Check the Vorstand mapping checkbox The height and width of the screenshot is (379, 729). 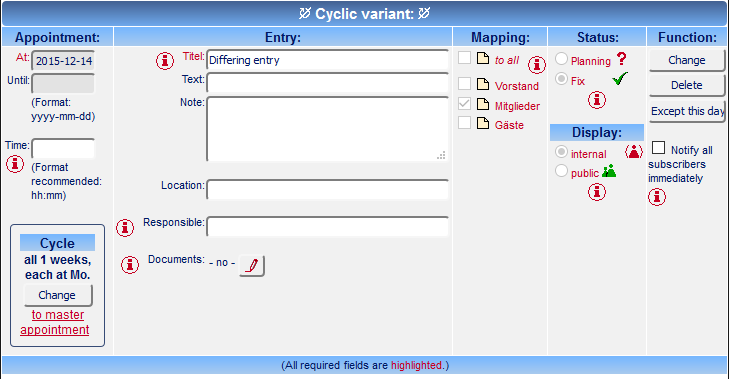click(464, 84)
